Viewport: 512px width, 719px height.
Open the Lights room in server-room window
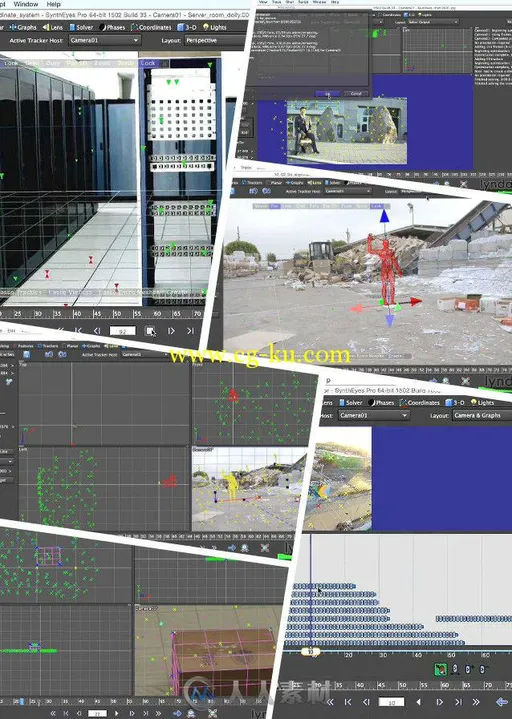(215, 28)
